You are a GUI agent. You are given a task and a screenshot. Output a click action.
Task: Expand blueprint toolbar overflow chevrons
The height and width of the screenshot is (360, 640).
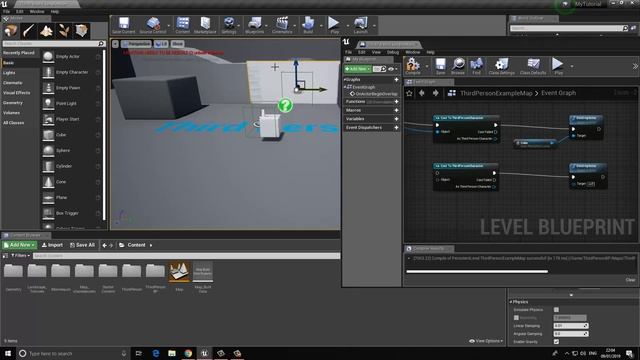635,66
